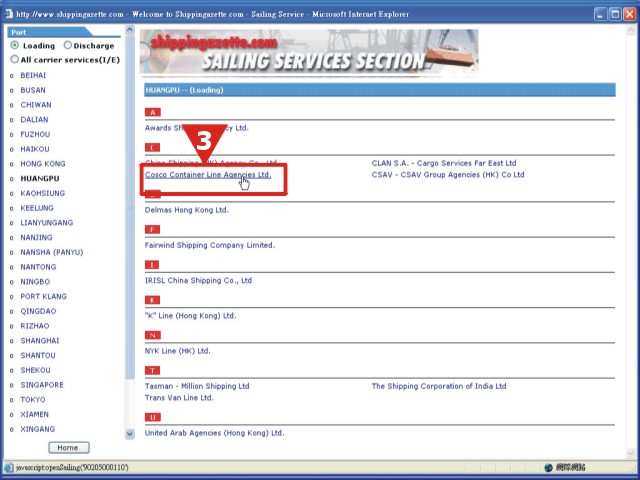Open NANTONG port in sidebar
640x480 pixels.
click(x=38, y=267)
